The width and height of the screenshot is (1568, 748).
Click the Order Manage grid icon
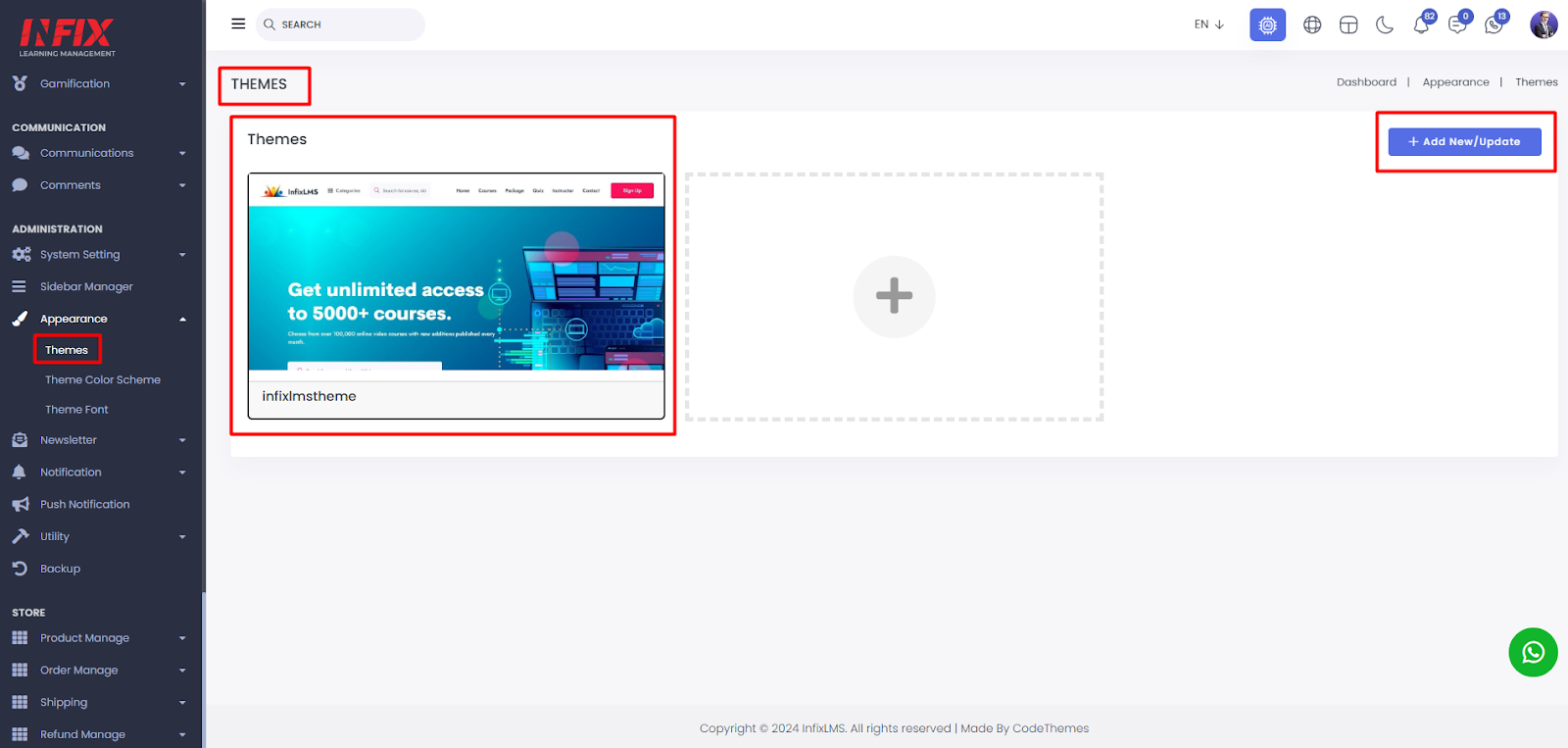click(20, 670)
